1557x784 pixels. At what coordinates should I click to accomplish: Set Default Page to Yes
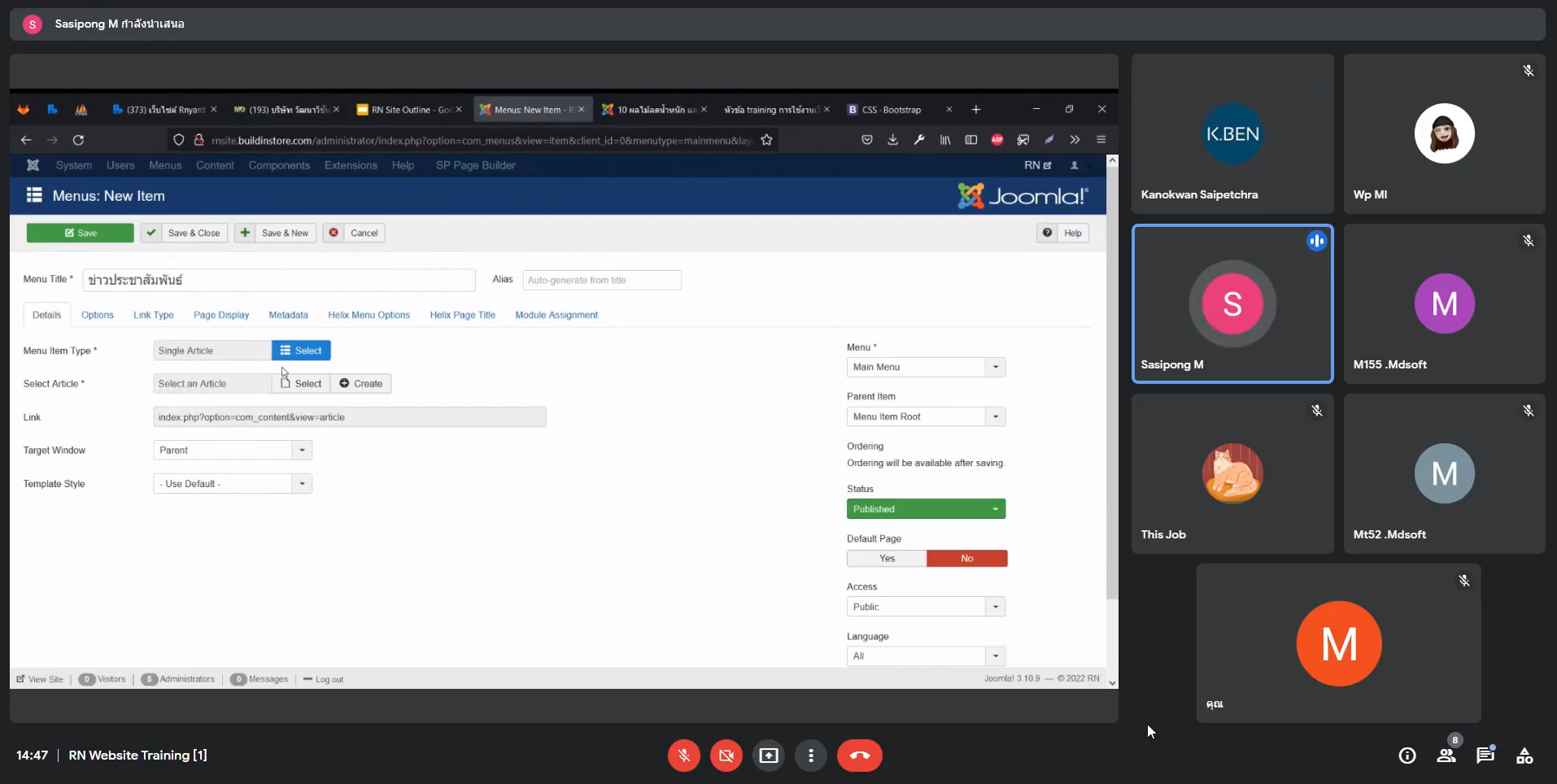(x=887, y=559)
